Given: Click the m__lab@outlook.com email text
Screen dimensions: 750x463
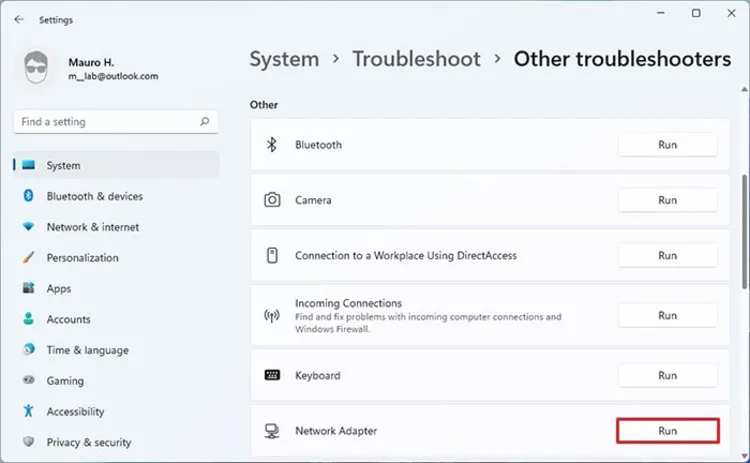Looking at the screenshot, I should click(x=113, y=76).
